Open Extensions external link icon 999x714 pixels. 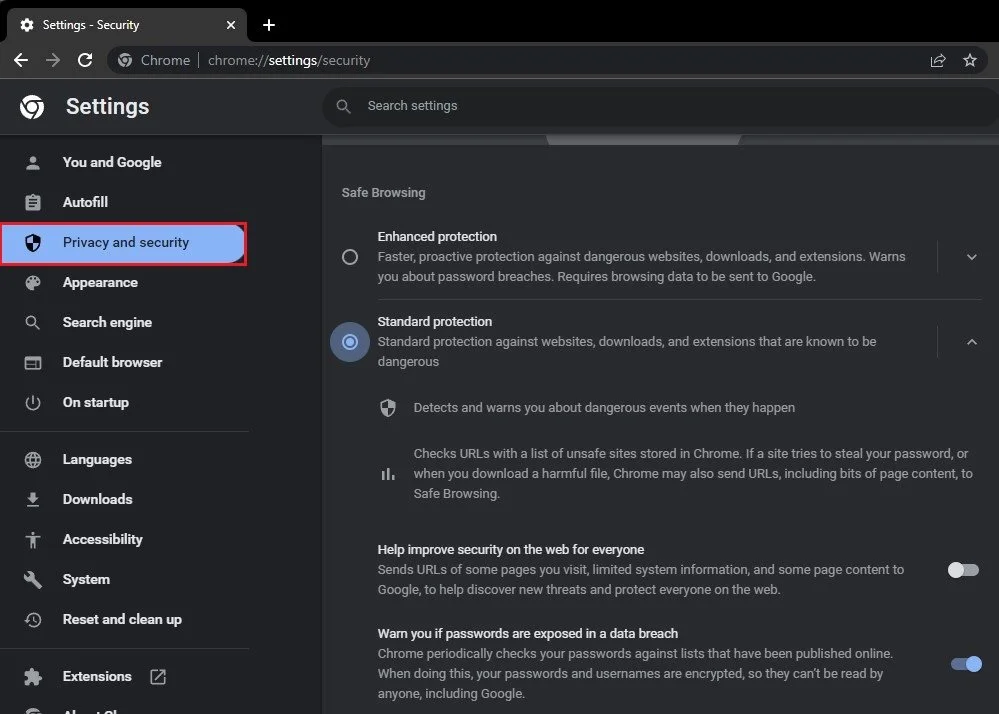[158, 676]
